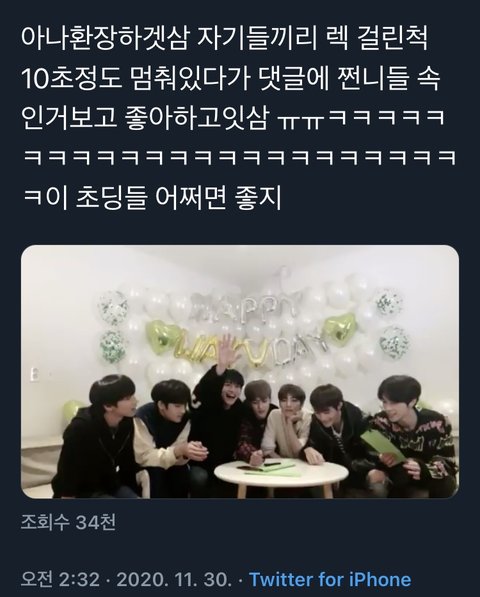Click the 2020. 11. 30. date
Image resolution: width=480 pixels, height=597 pixels.
[174, 580]
